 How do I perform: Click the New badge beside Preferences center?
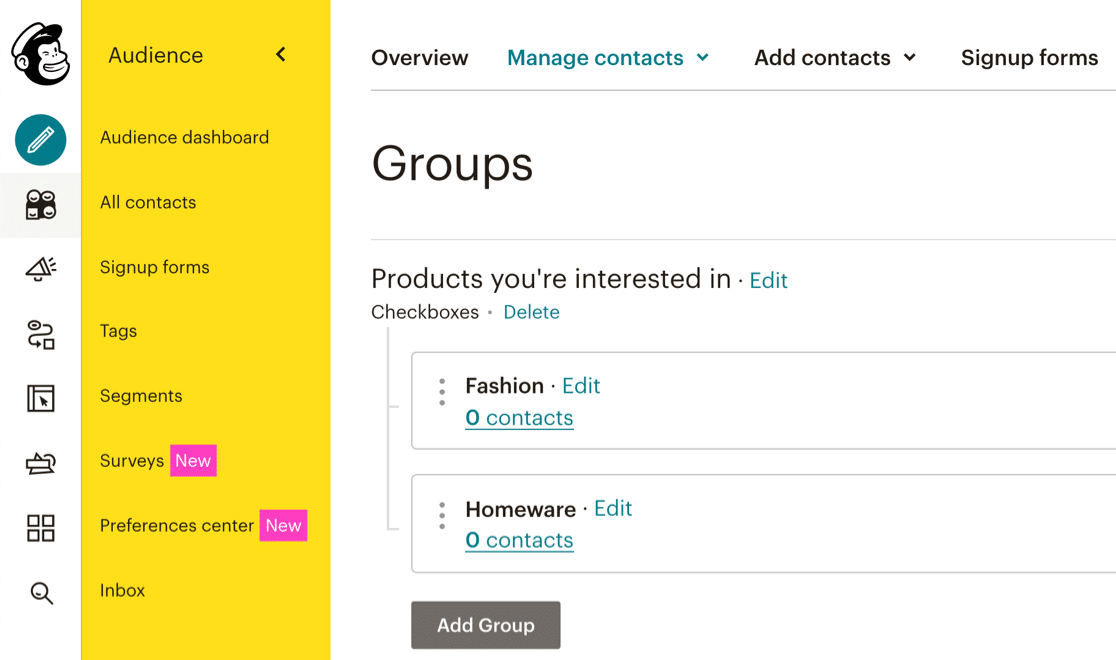(283, 525)
